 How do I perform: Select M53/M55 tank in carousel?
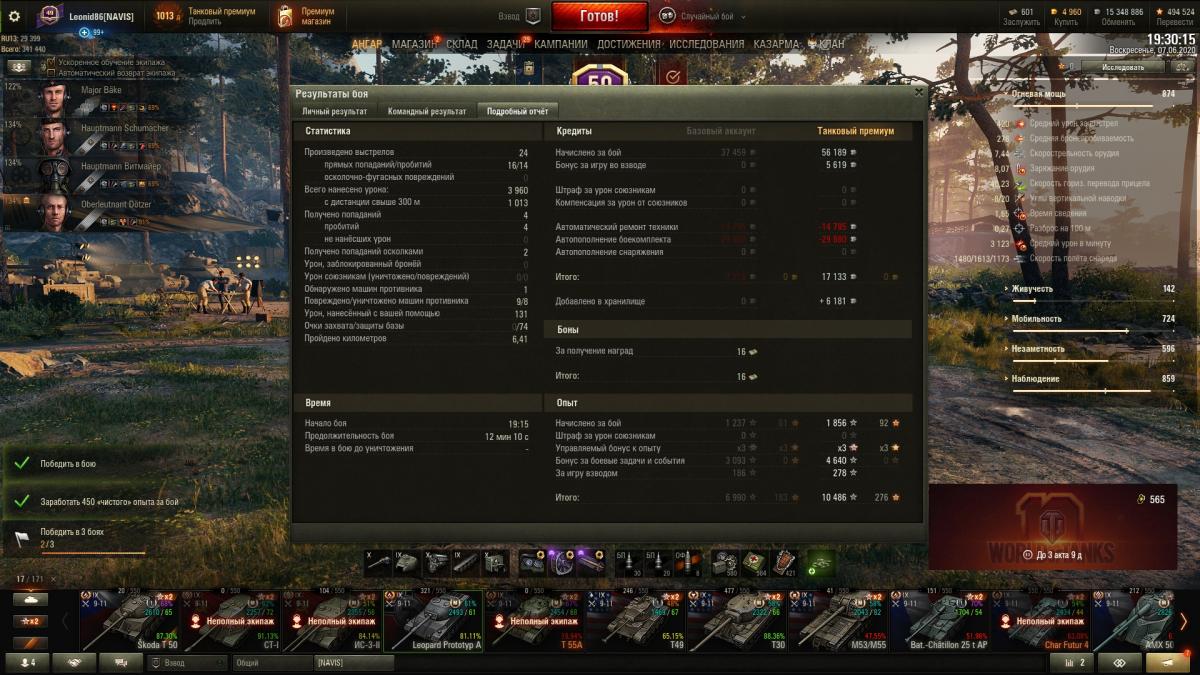coord(838,620)
